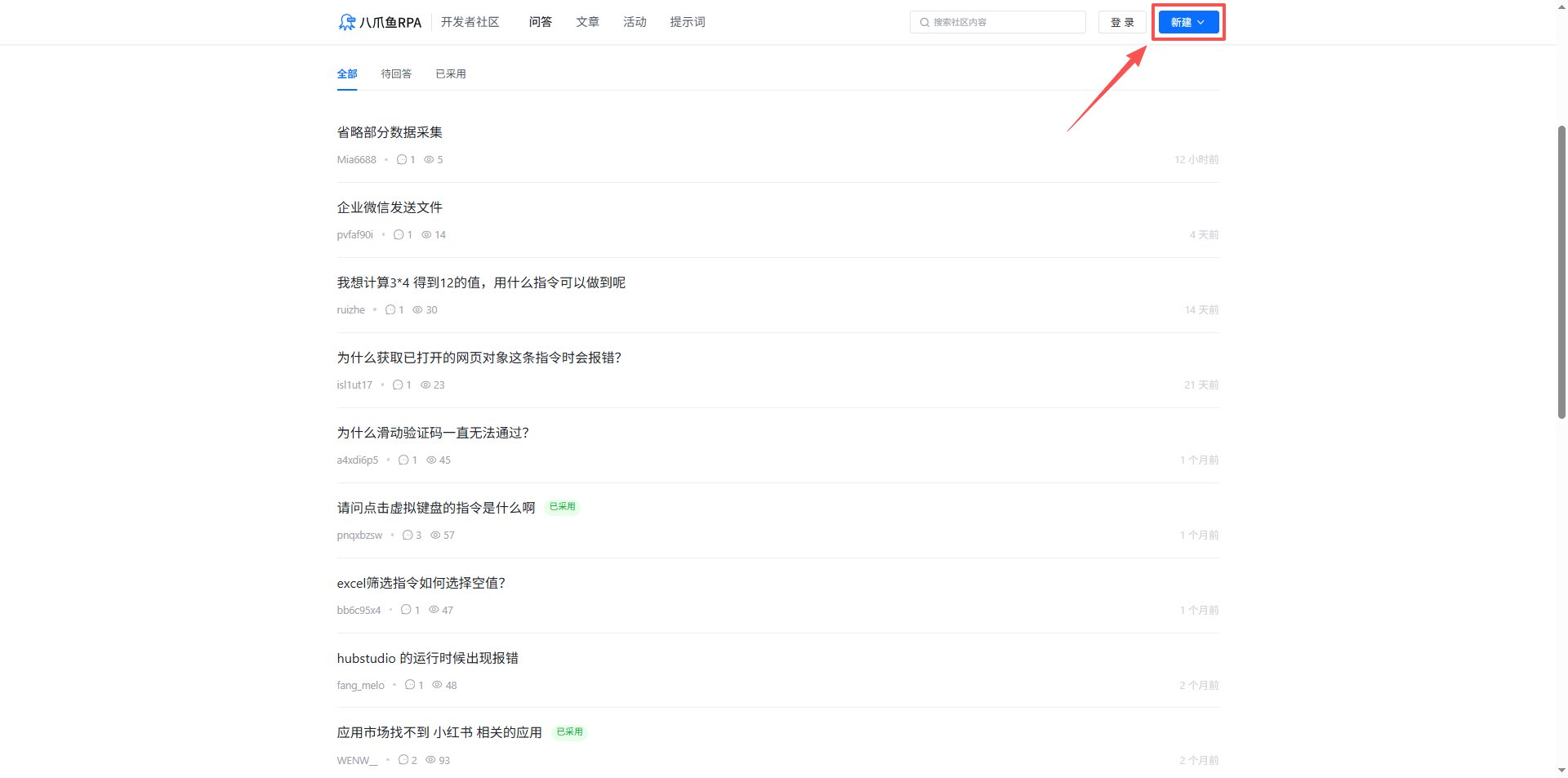Screen dimensions: 1568x778
Task: Open question about calculating 3*4
Action: 481,282
